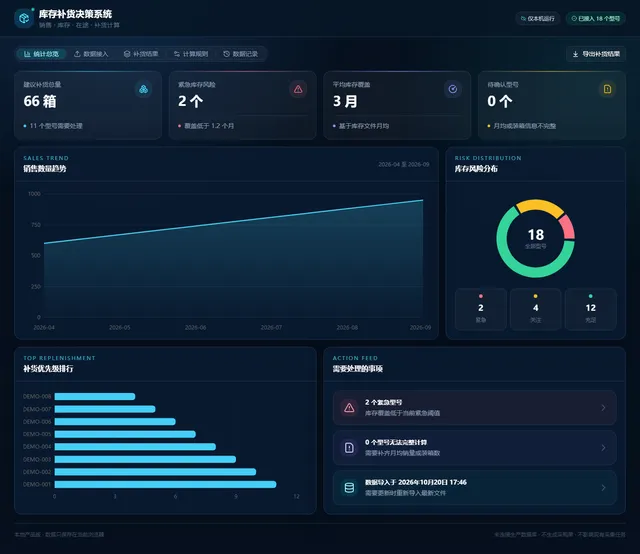The width and height of the screenshot is (640, 554).
Task: Click the cube logo icon in header
Action: tap(24, 18)
